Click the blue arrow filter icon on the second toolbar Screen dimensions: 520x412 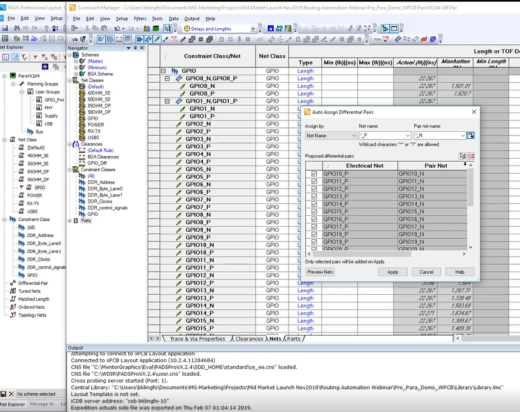tap(139, 39)
